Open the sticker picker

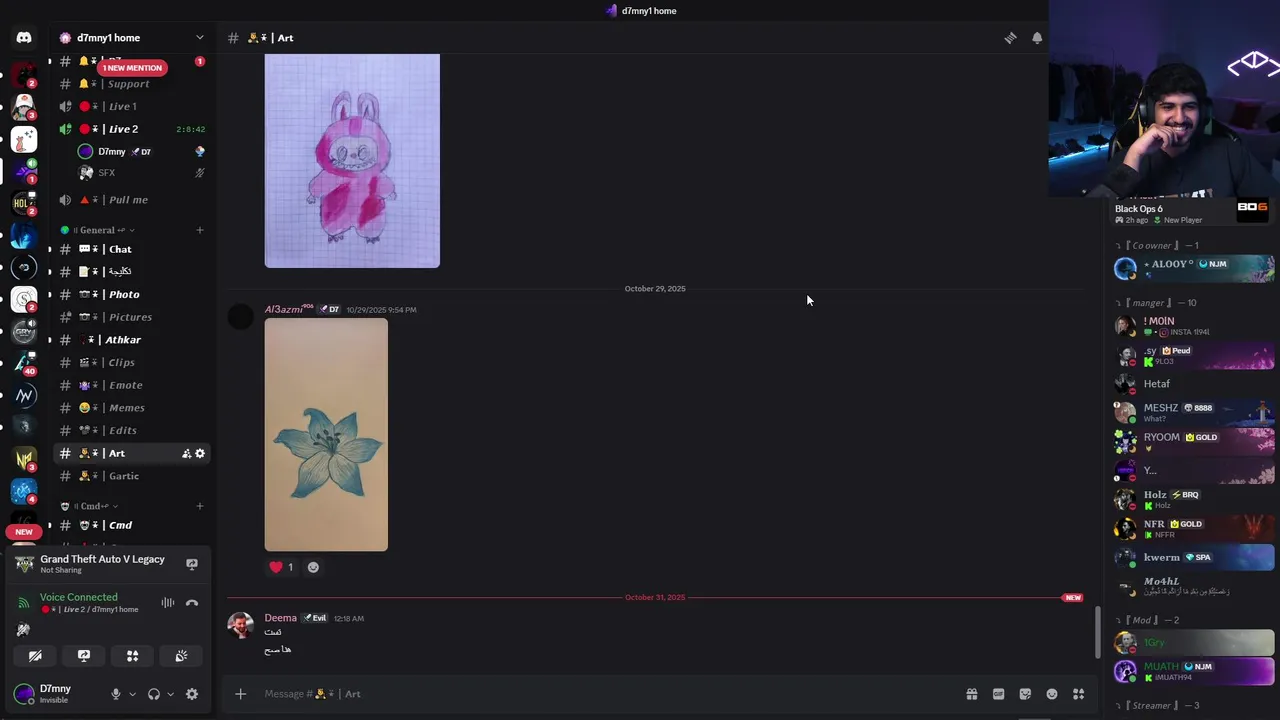coord(1025,694)
